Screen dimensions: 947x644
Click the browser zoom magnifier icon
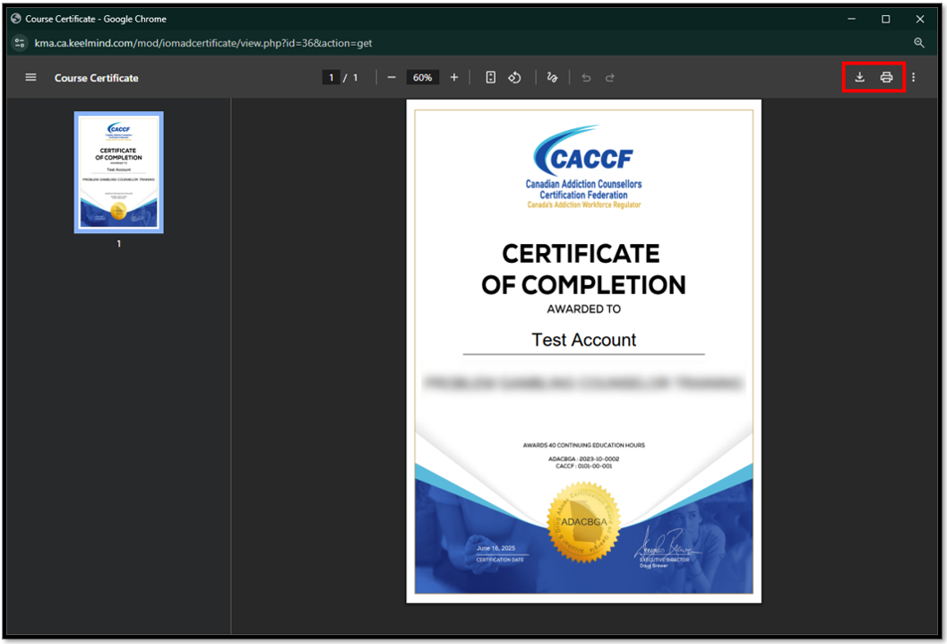[919, 43]
